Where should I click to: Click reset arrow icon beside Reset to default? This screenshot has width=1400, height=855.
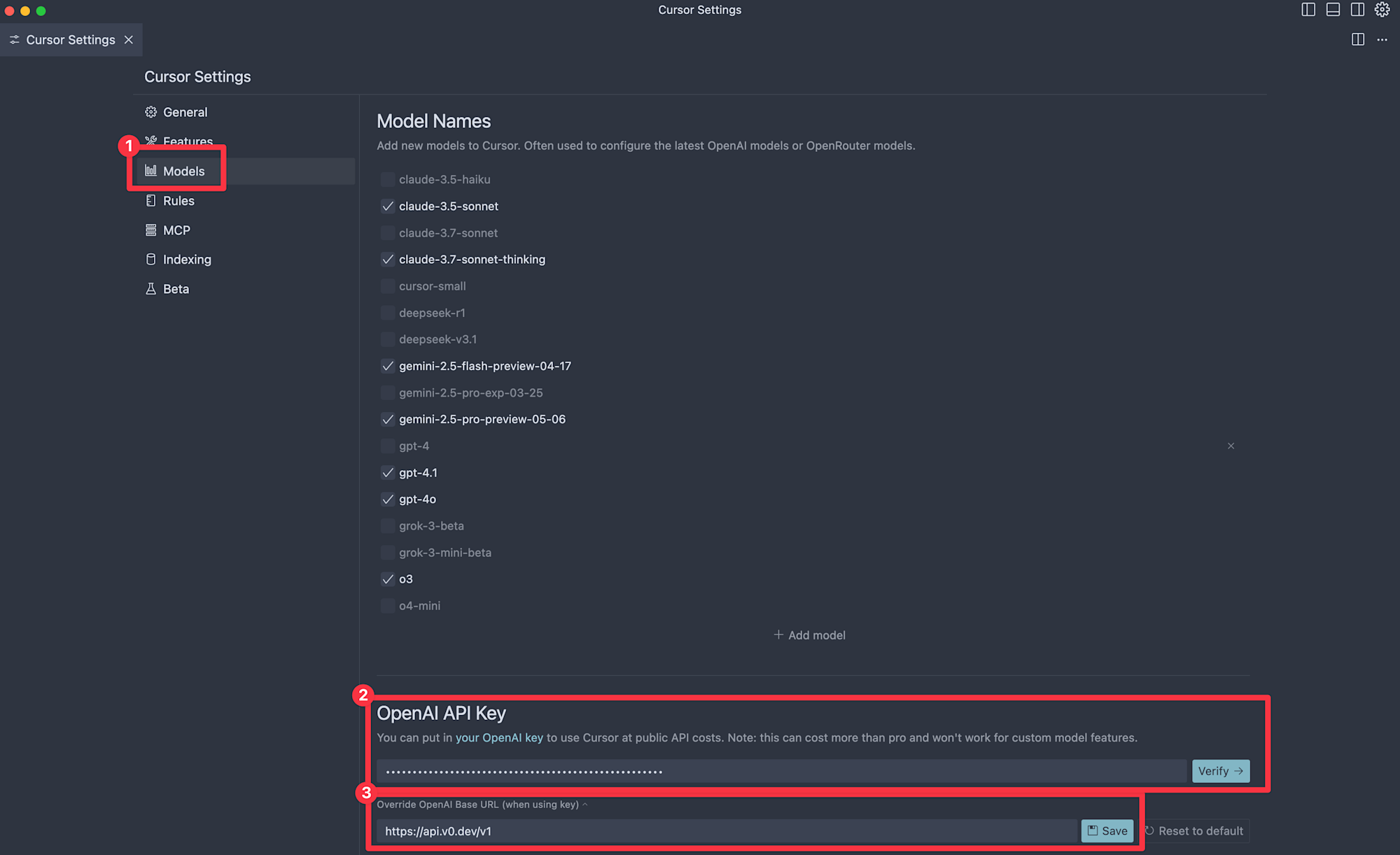click(1149, 831)
